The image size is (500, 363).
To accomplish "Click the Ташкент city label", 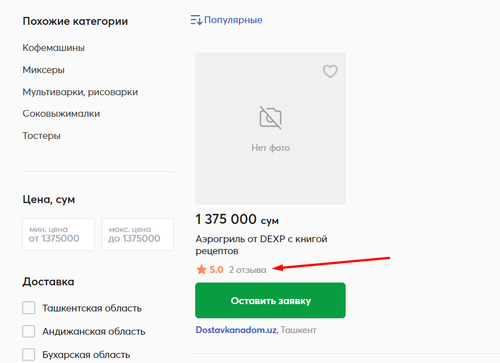I will (x=298, y=330).
